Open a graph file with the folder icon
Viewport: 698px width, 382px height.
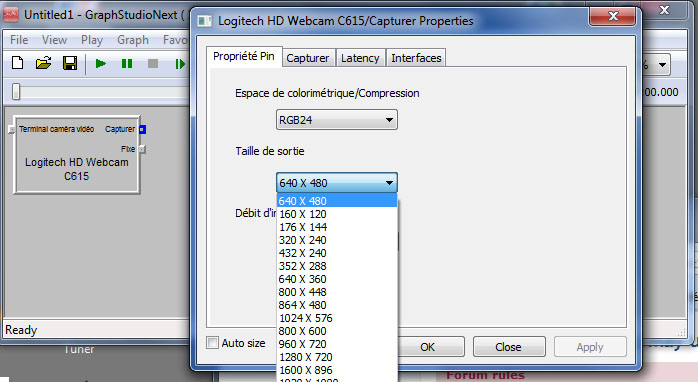click(x=44, y=63)
